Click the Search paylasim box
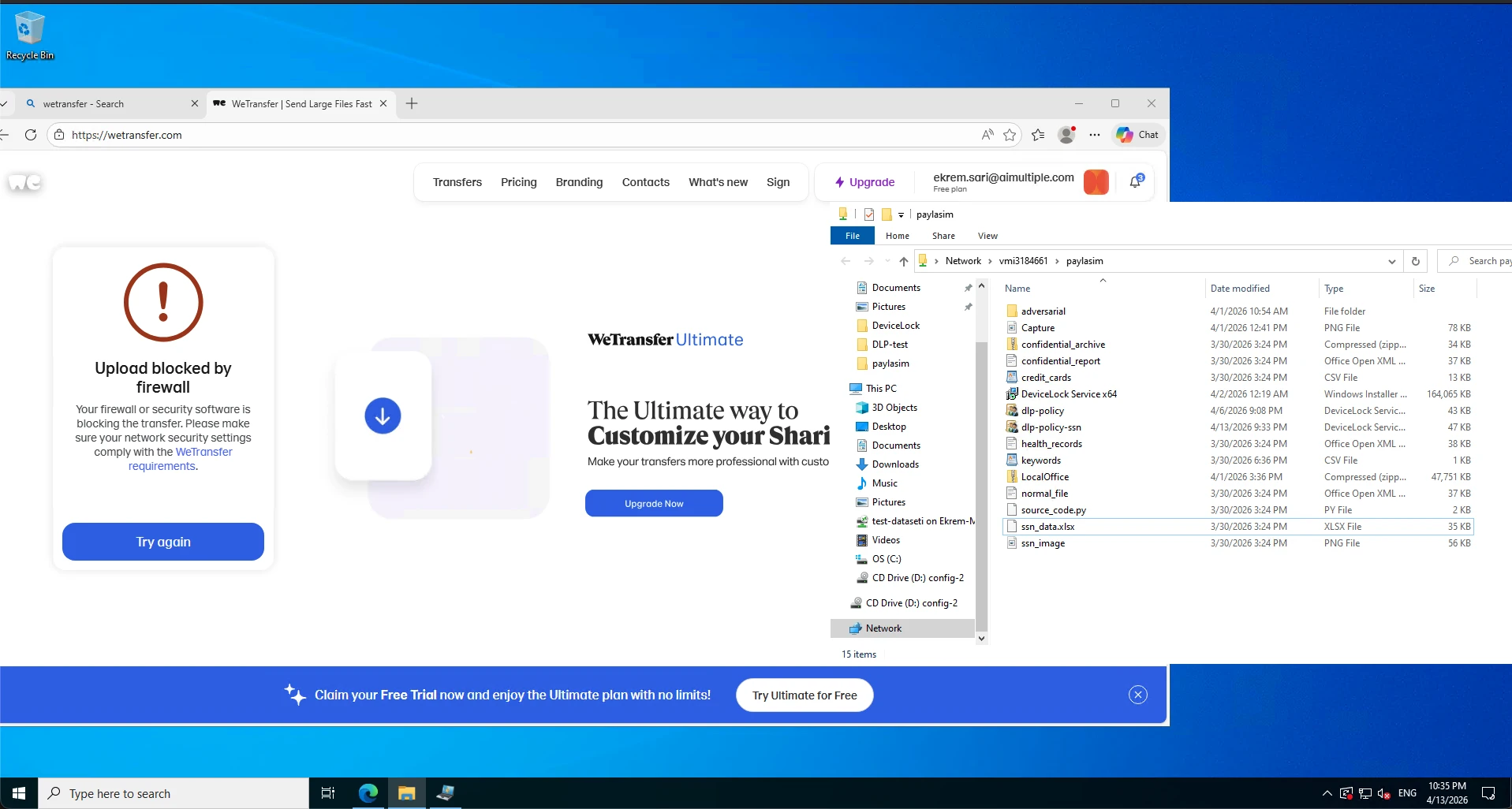 [x=1475, y=261]
